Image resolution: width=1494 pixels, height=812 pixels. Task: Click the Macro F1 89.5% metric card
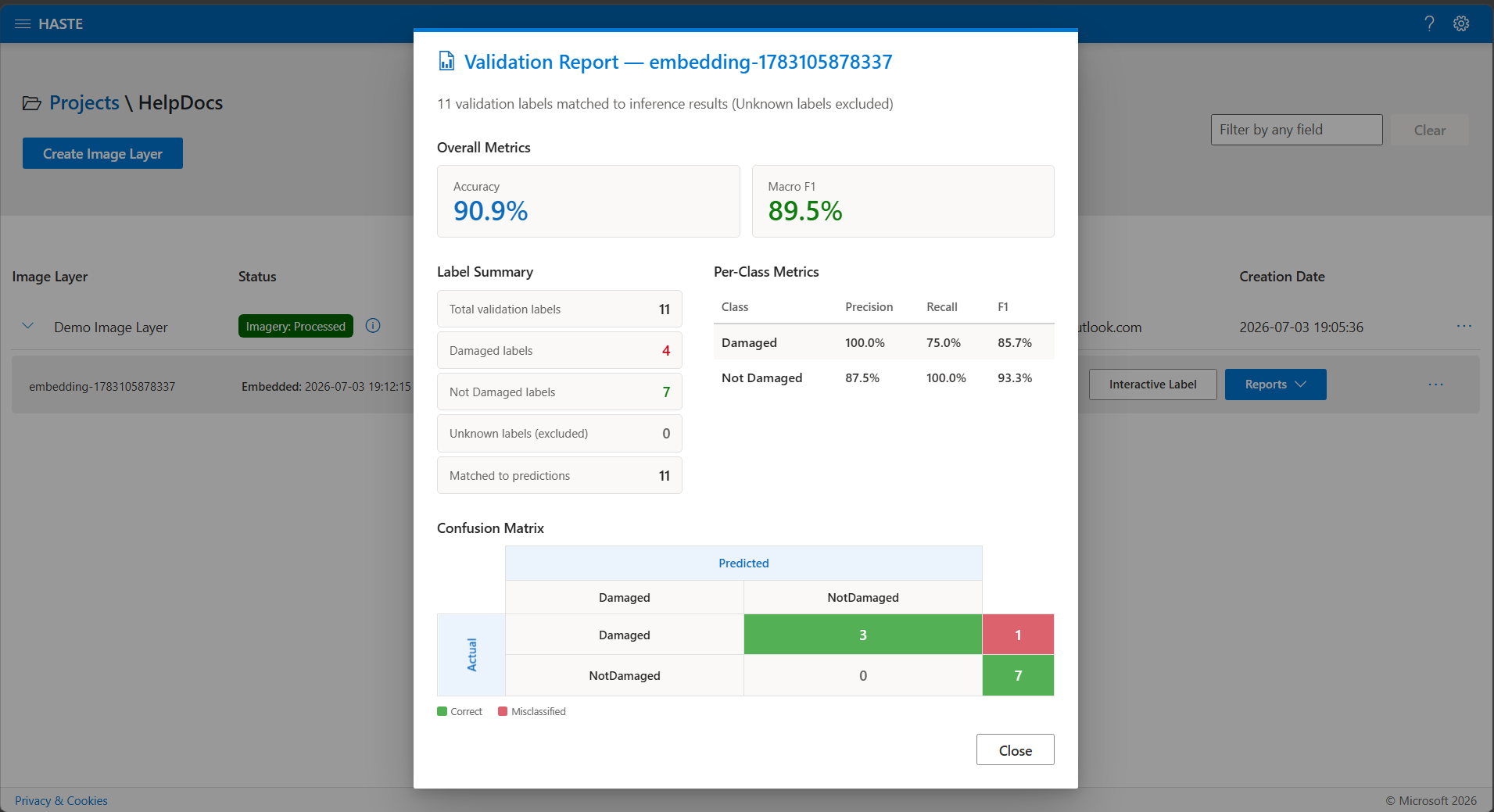click(x=903, y=201)
